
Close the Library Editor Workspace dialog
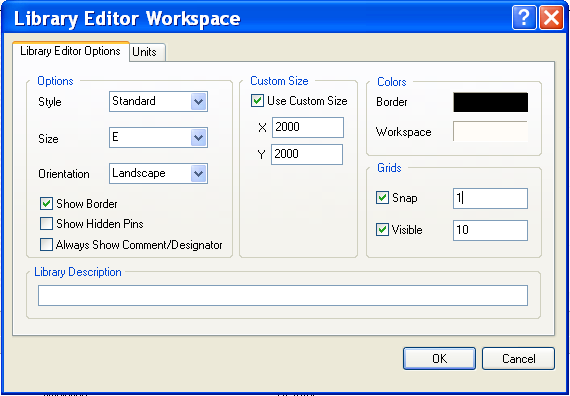[x=551, y=18]
